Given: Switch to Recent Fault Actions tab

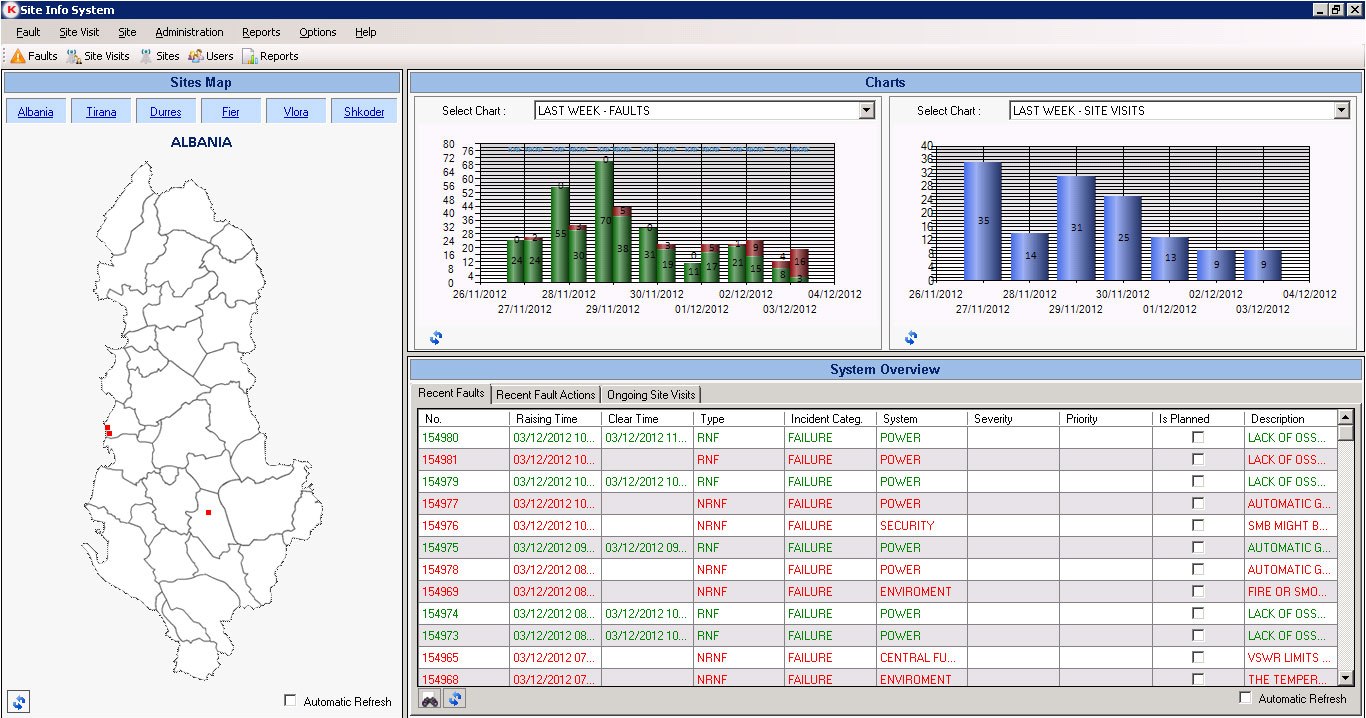Looking at the screenshot, I should tap(546, 395).
